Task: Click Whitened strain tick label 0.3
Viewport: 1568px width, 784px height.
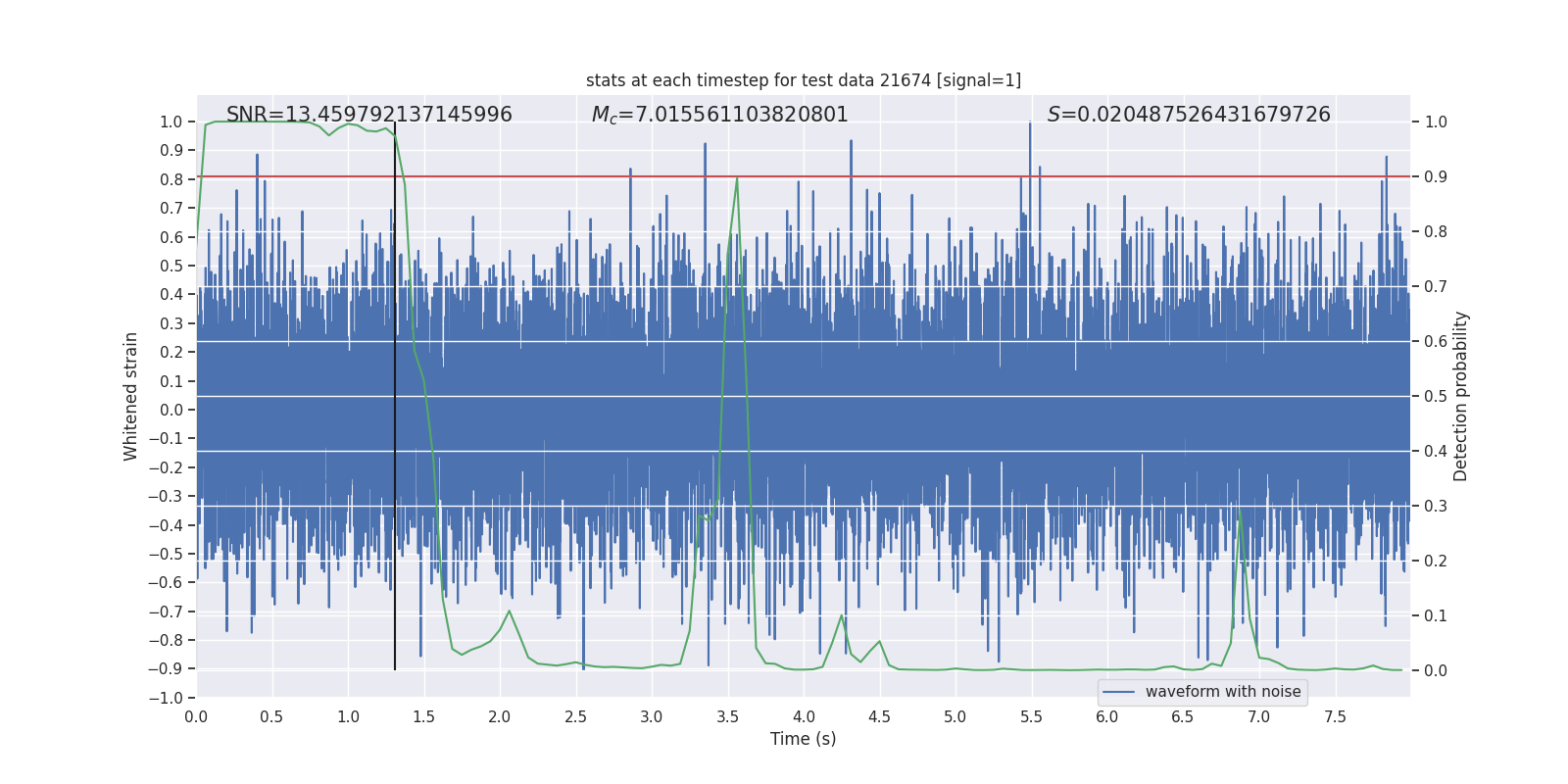Action: [x=171, y=323]
